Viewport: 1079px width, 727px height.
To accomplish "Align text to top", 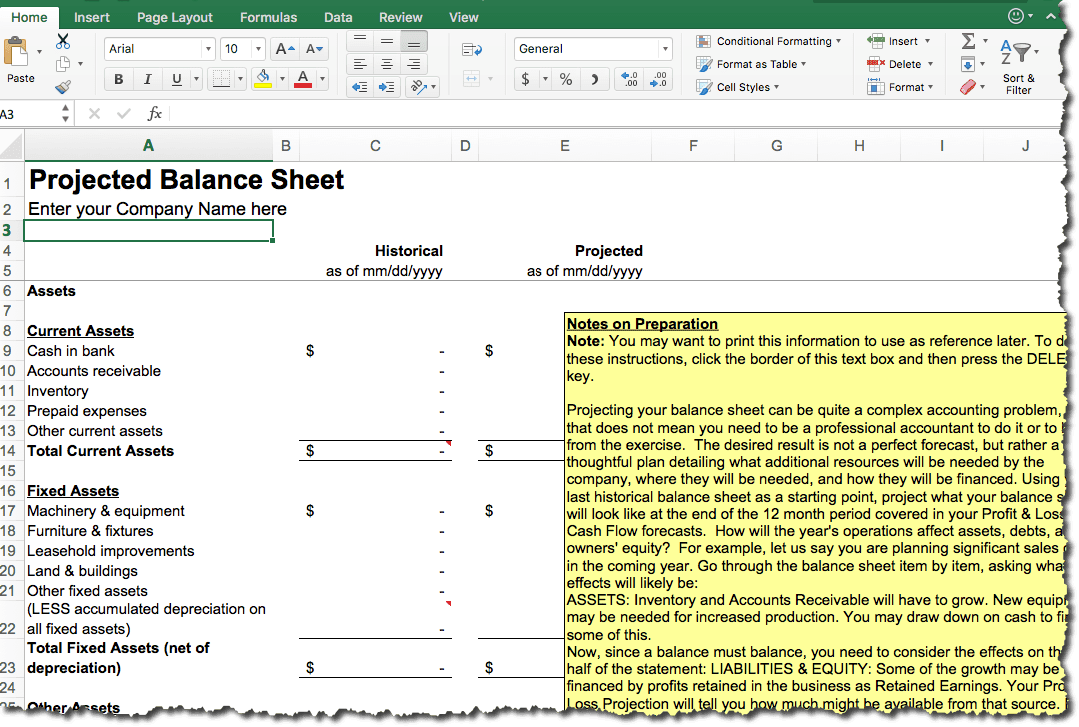I will tap(360, 41).
